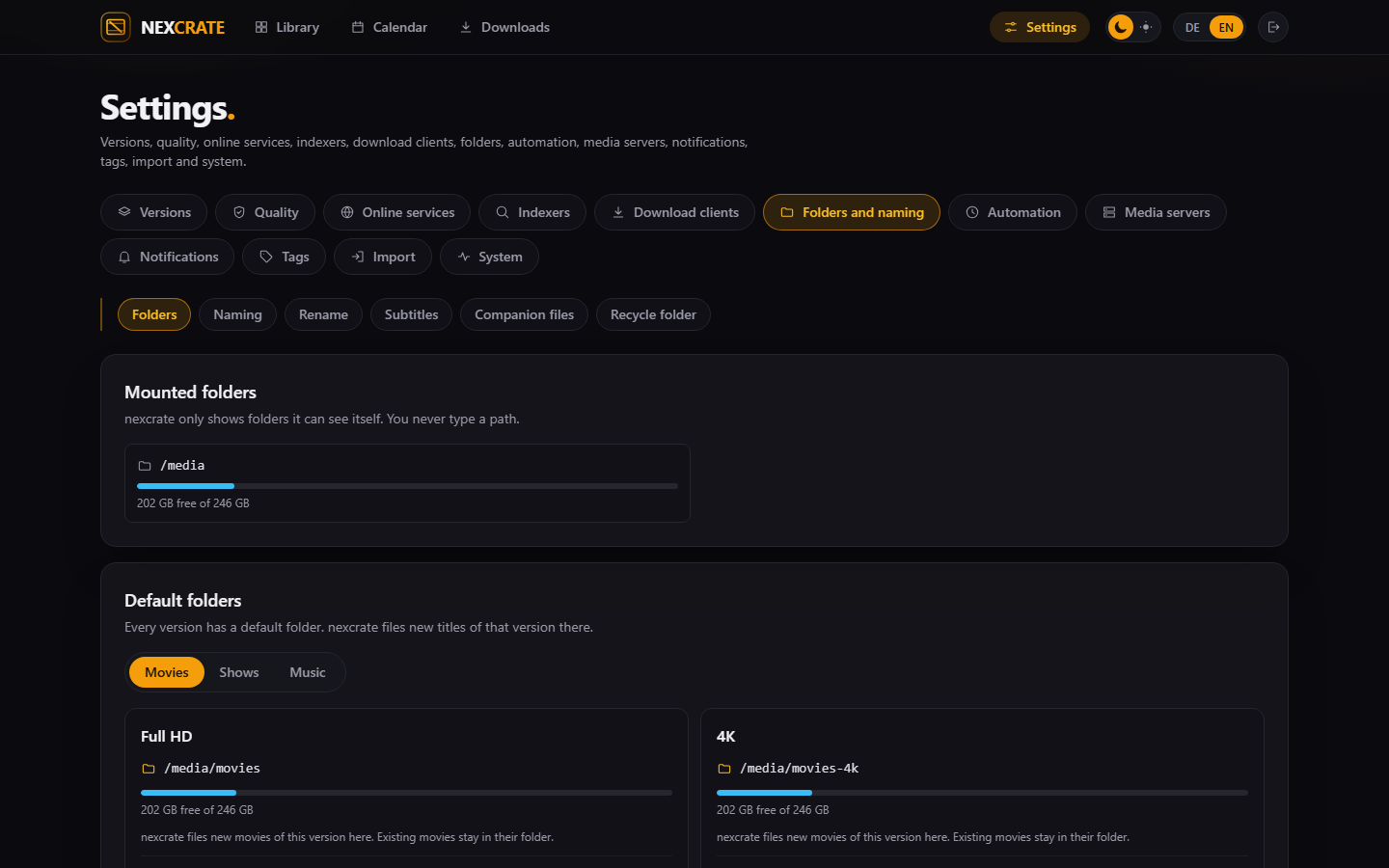The height and width of the screenshot is (868, 1389).
Task: Click the Tags label icon
Action: (266, 257)
